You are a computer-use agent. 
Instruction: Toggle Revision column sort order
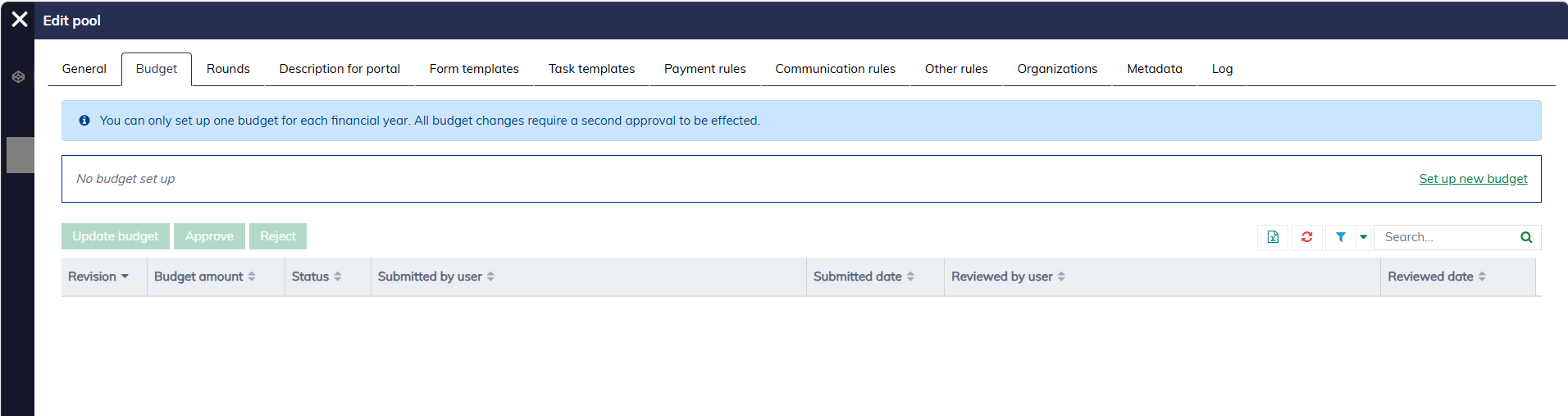pos(98,277)
